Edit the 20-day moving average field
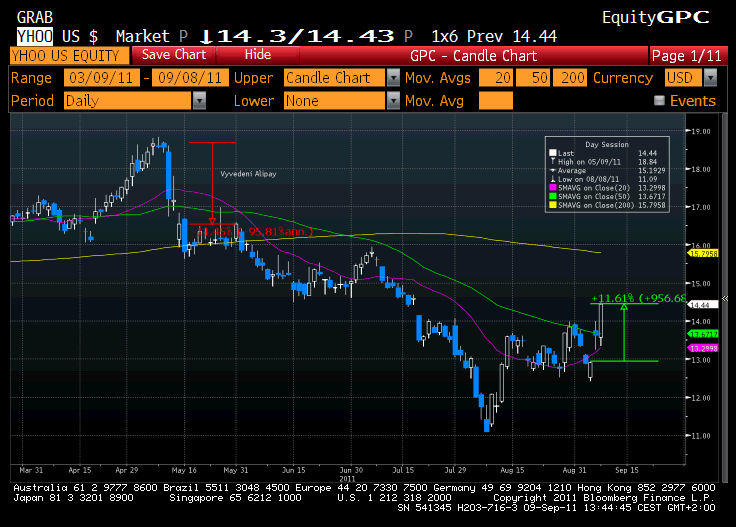 [x=496, y=78]
